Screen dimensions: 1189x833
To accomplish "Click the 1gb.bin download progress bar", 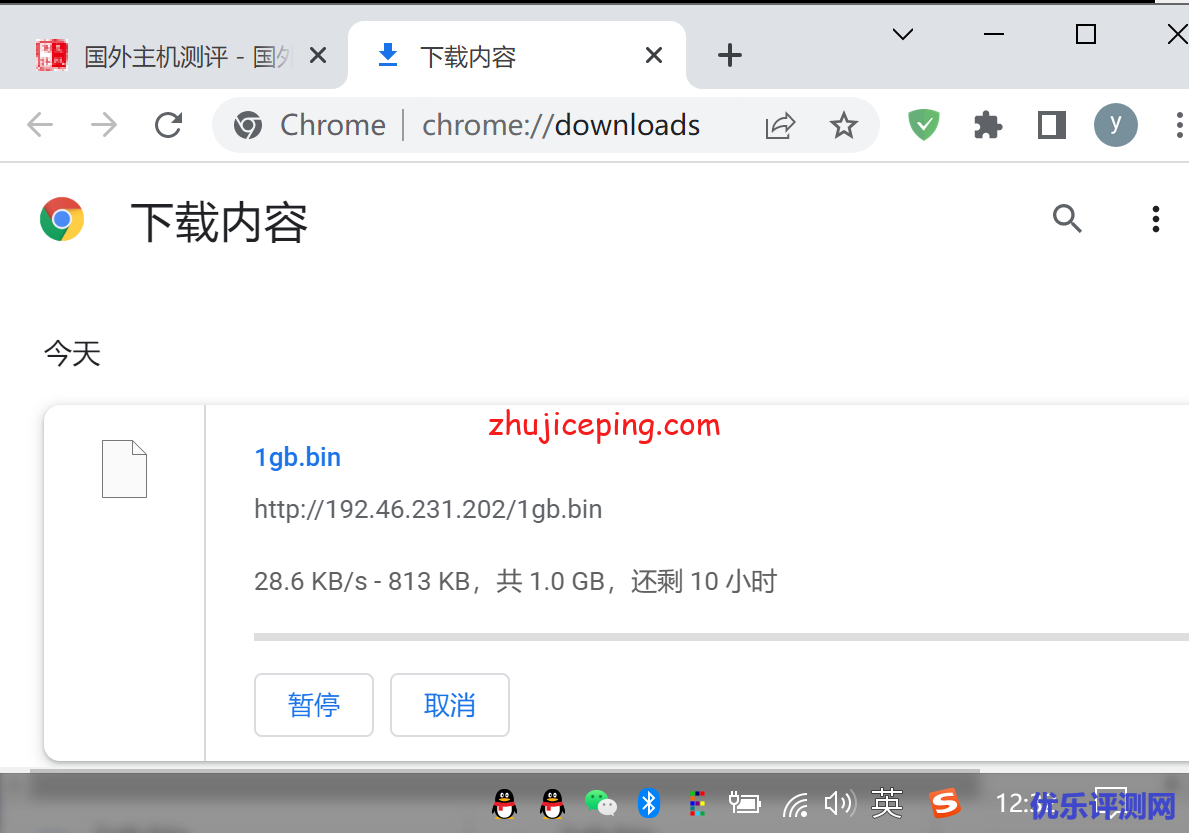I will (x=721, y=637).
